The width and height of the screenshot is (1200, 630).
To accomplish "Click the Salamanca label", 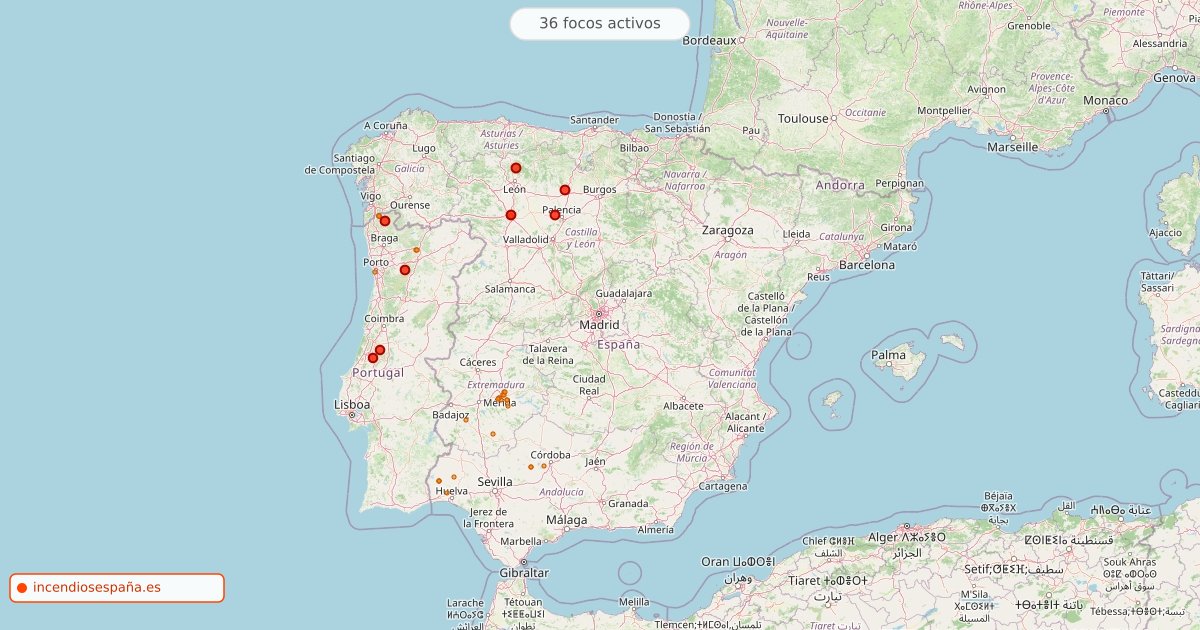I will tap(510, 289).
